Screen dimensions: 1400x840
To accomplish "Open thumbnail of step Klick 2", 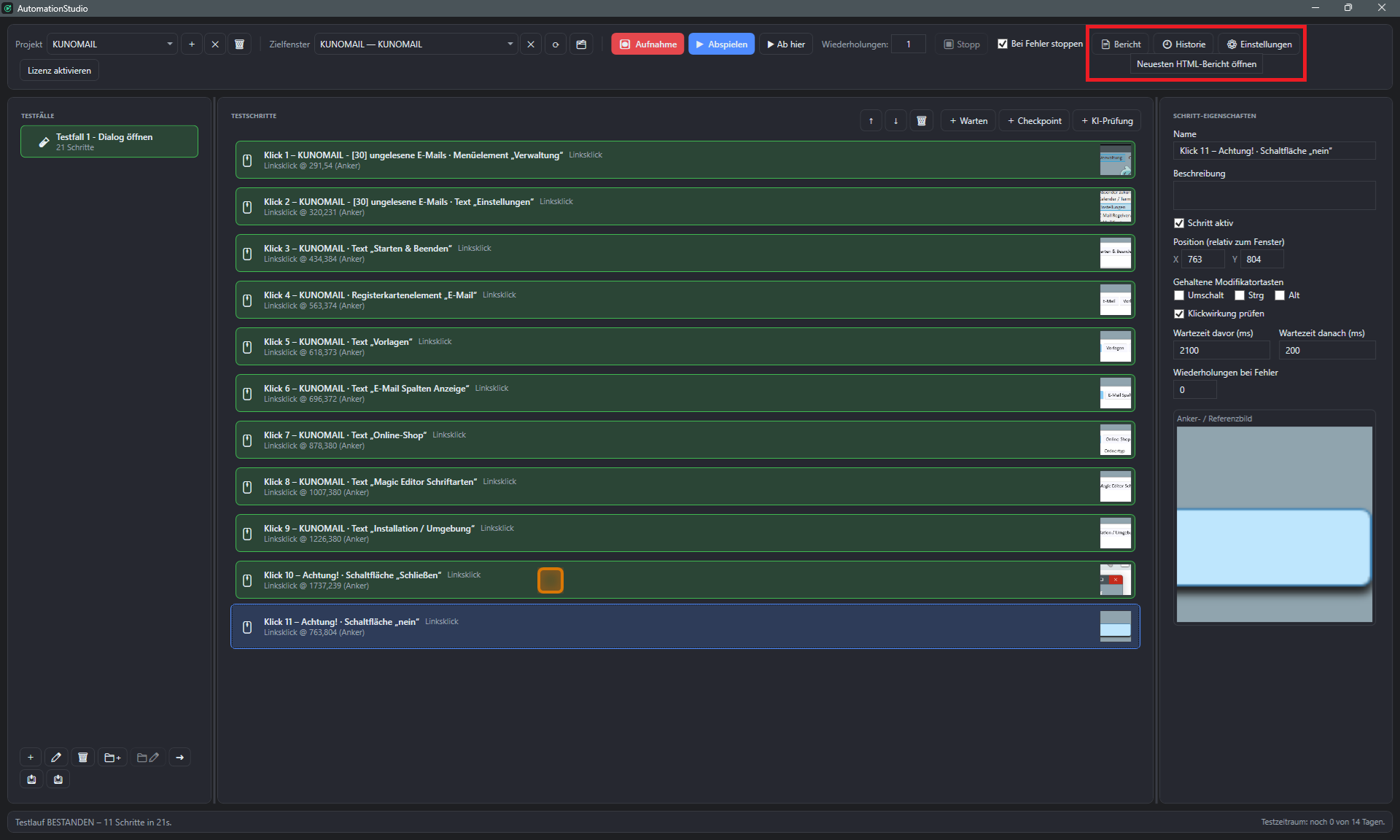I will 1116,206.
